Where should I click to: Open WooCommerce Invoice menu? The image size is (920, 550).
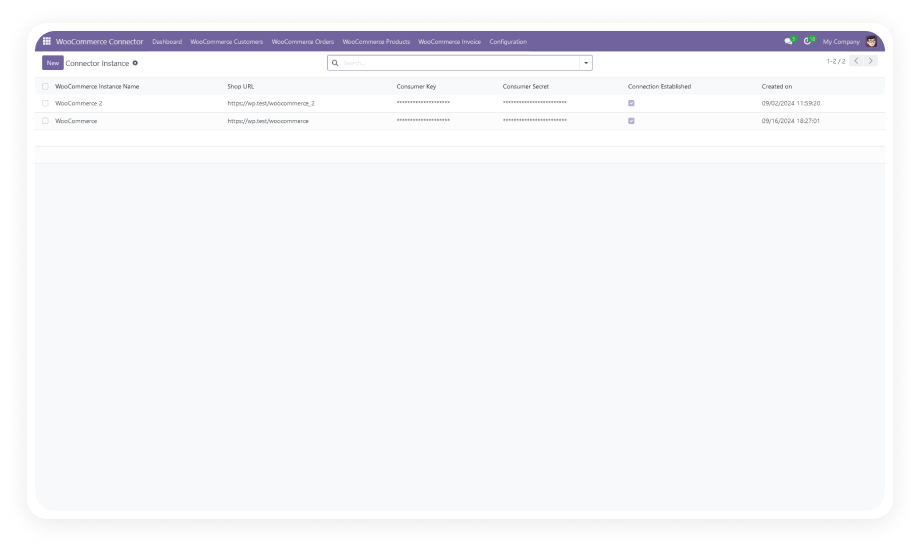coord(449,42)
